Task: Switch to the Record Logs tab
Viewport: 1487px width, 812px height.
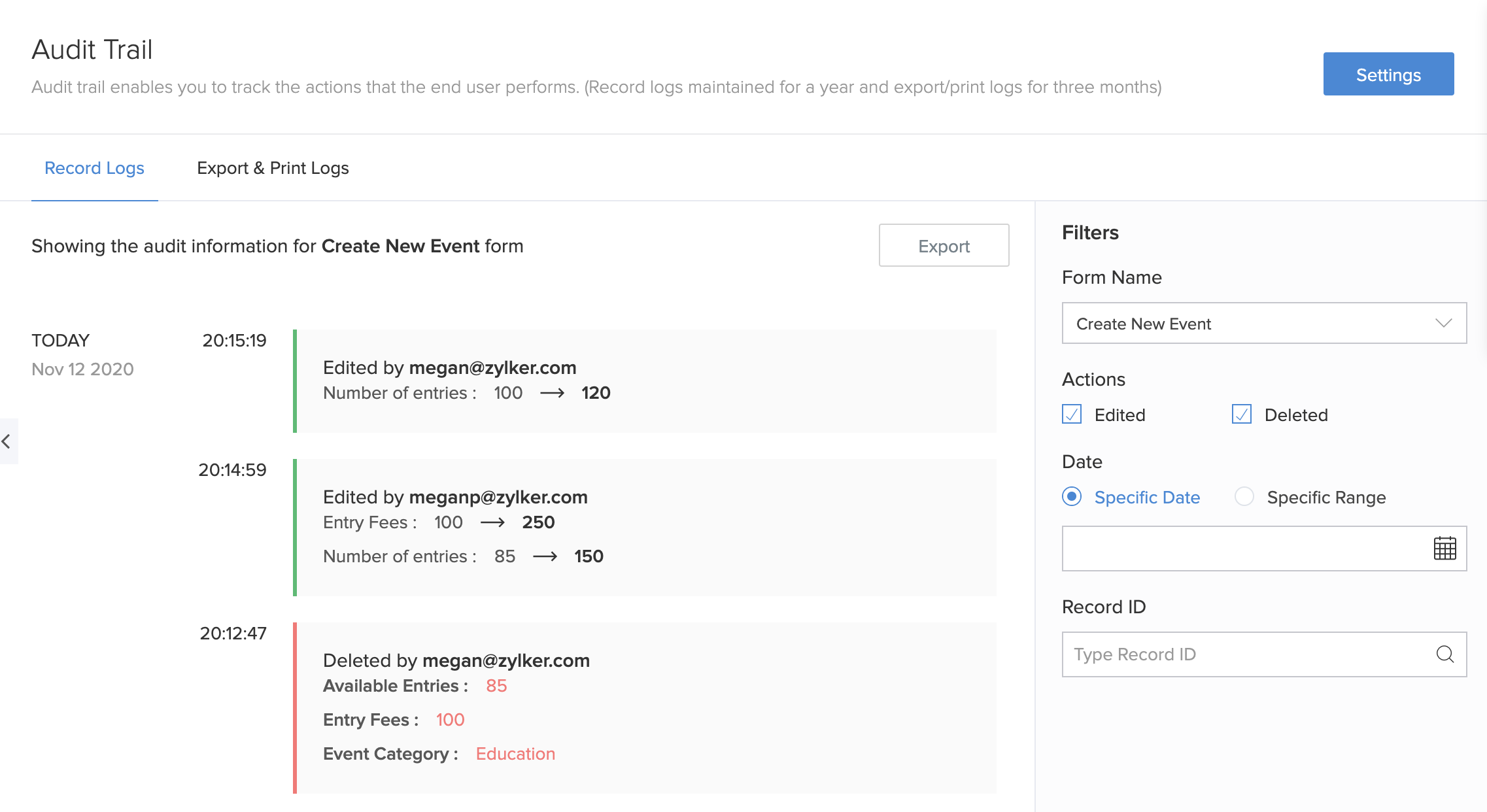Action: [x=94, y=168]
